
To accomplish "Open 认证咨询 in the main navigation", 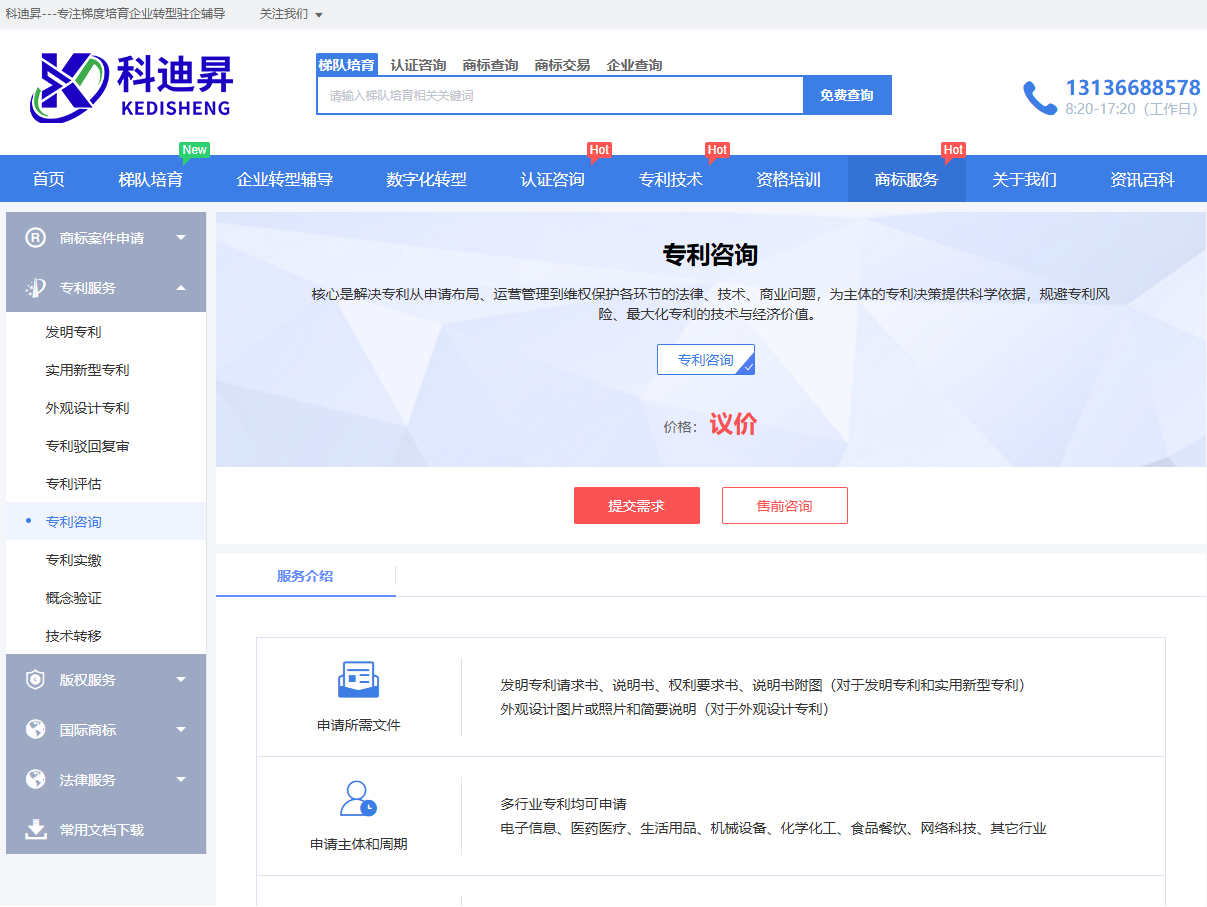I will 552,180.
